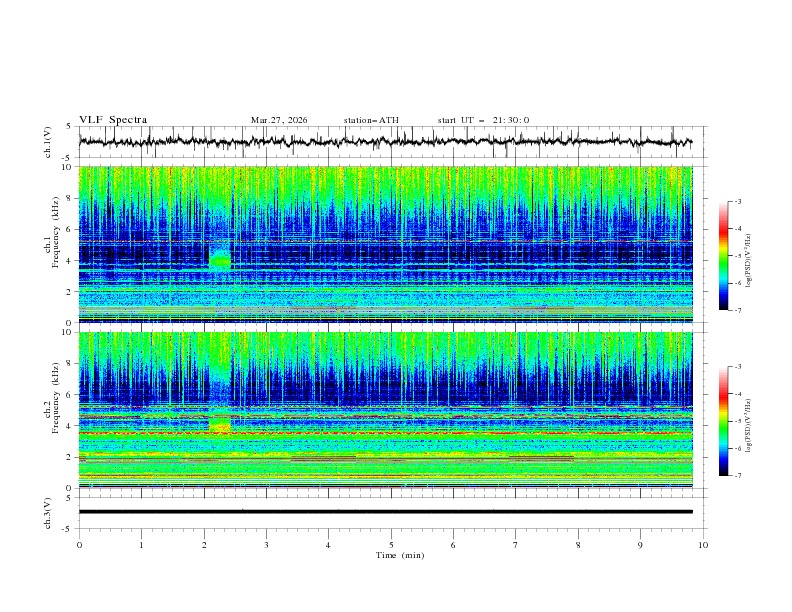Click the "start UT = 21:30:0" header text
The width and height of the screenshot is (792, 612).
[x=483, y=120]
